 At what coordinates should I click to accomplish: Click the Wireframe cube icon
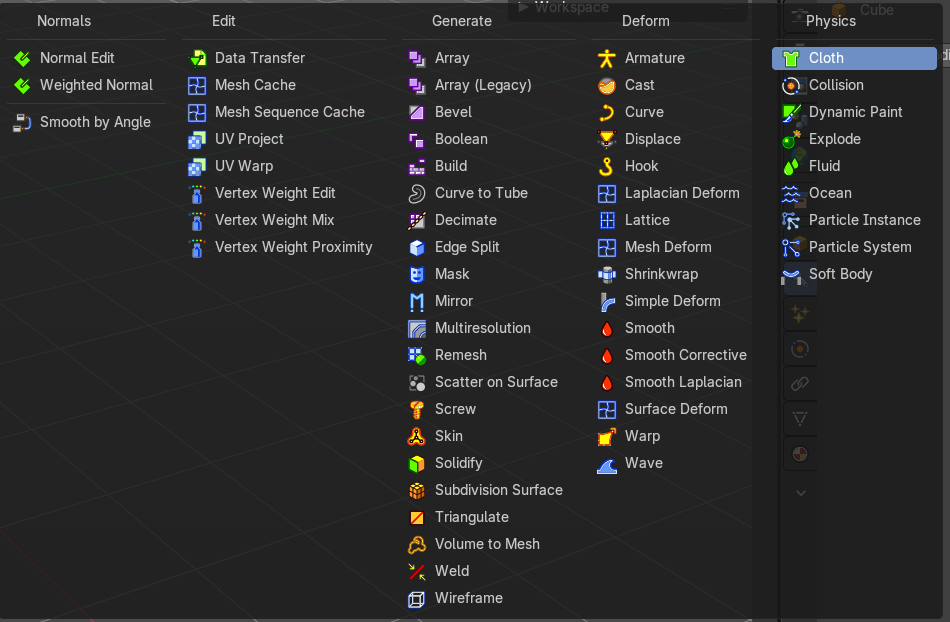click(x=417, y=598)
